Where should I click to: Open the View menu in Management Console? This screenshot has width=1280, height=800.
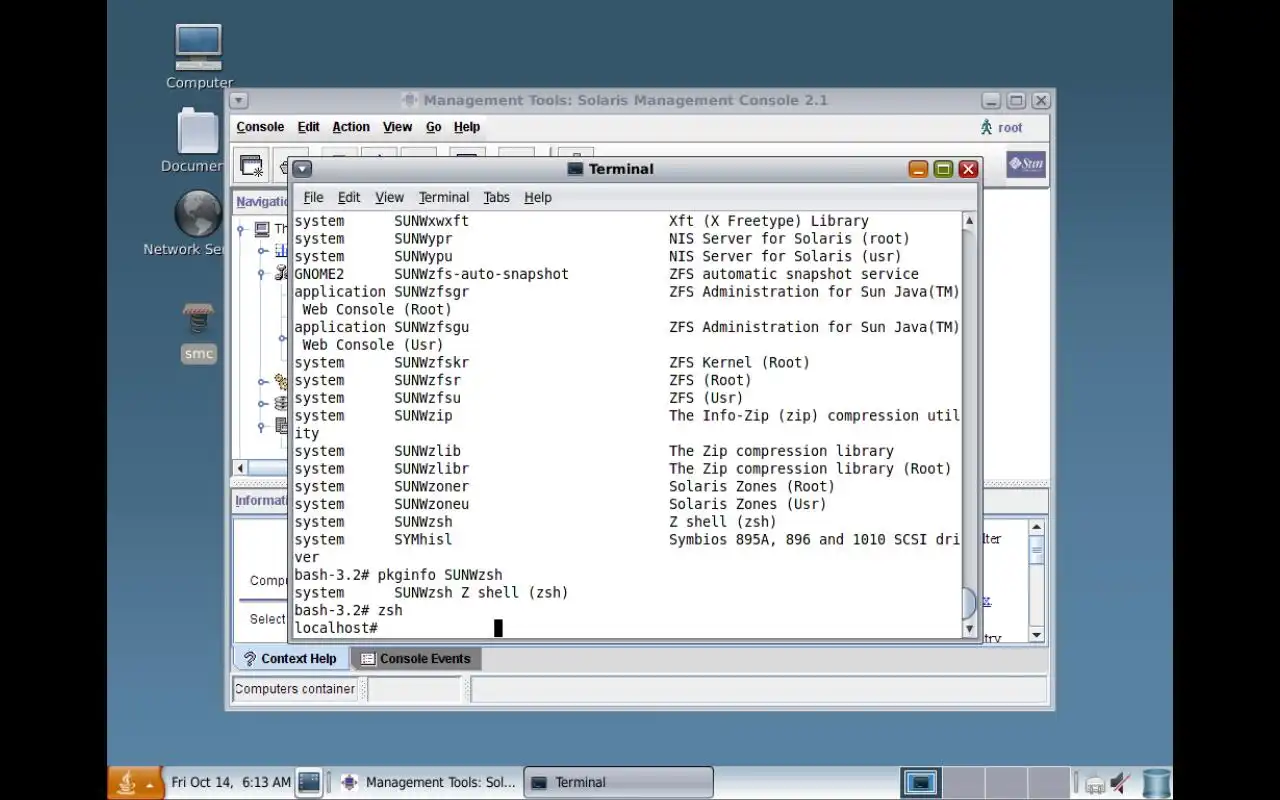[x=397, y=127]
